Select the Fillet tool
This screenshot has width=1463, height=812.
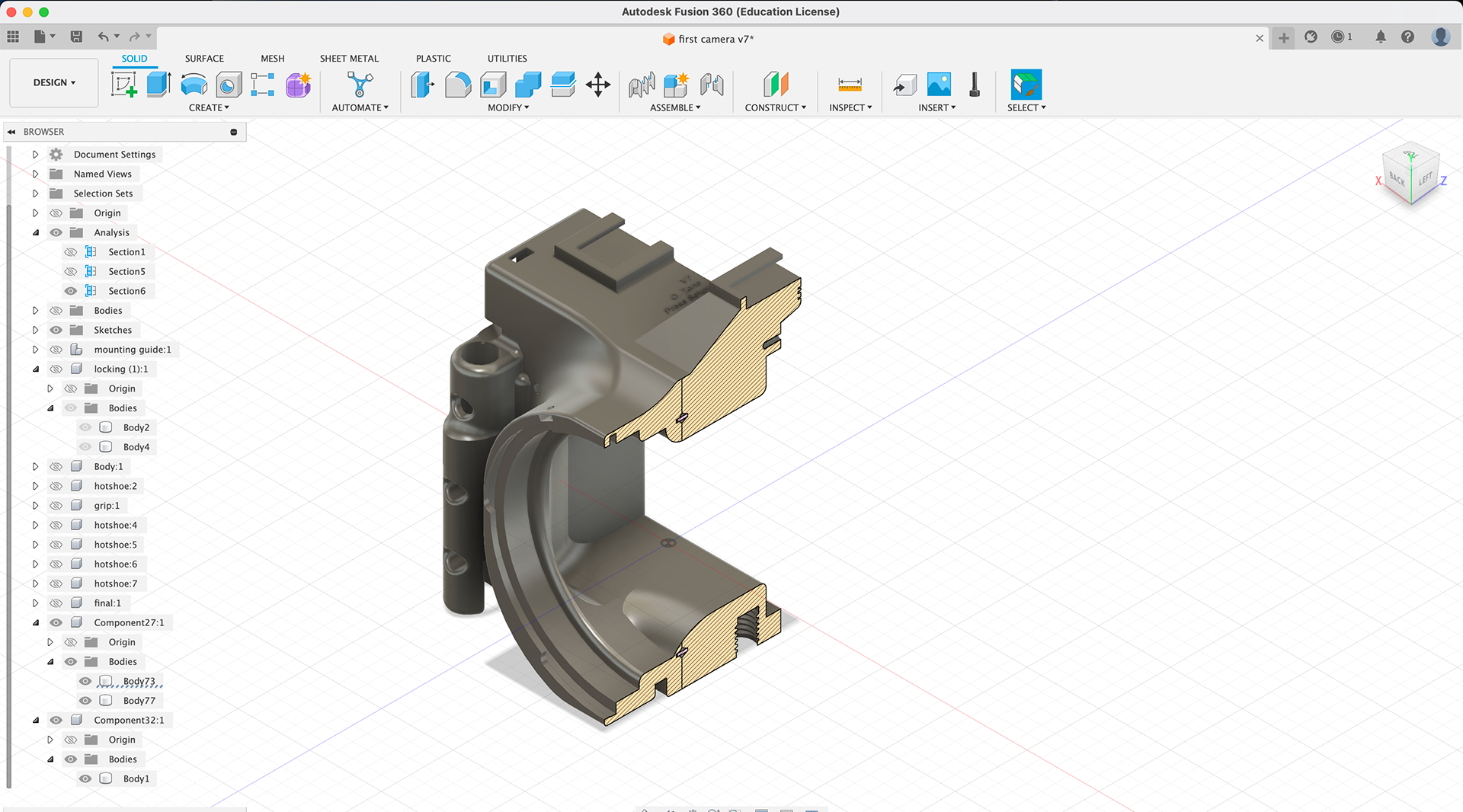pyautogui.click(x=458, y=85)
